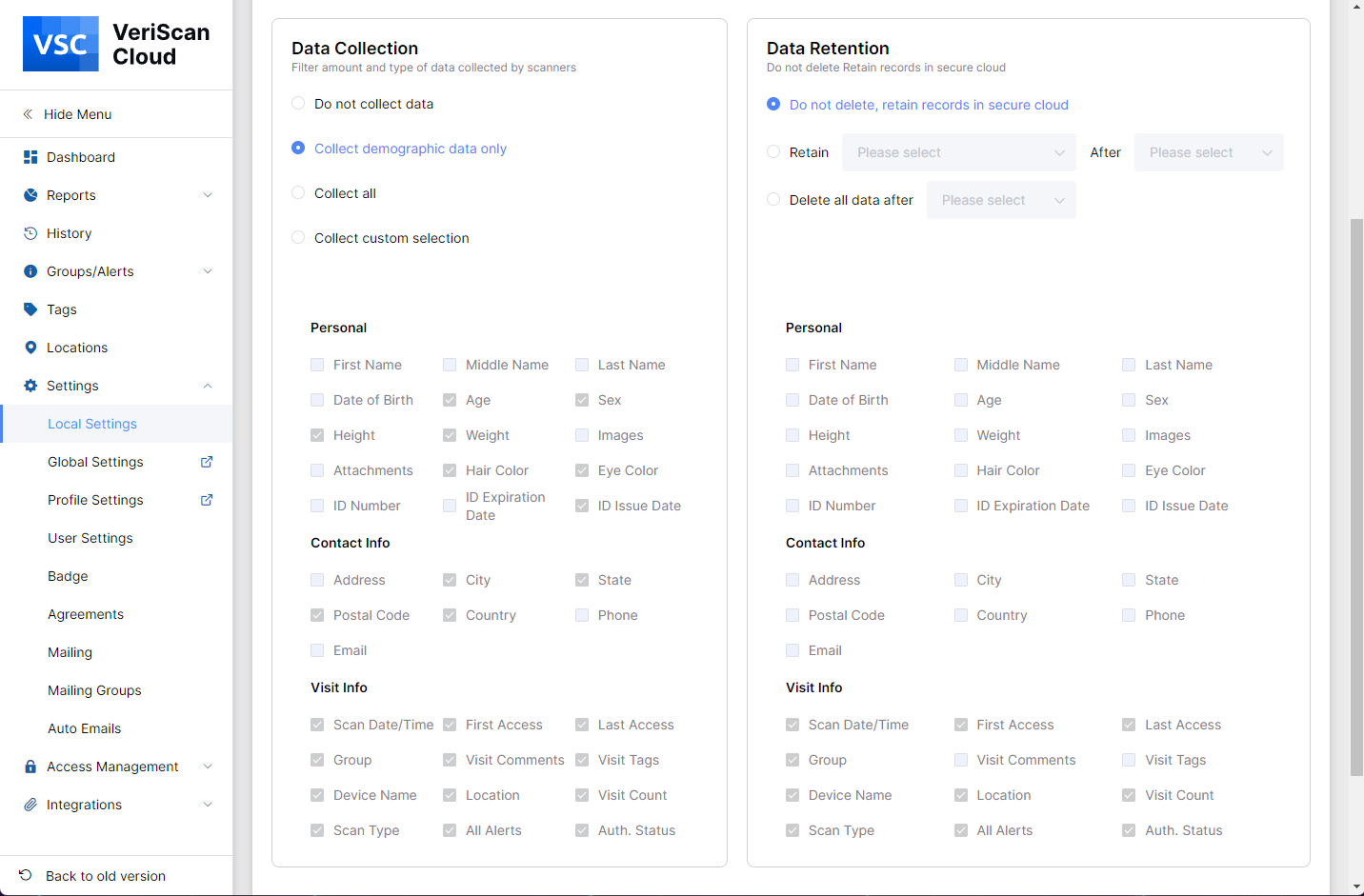Click the Tags label icon
This screenshot has width=1364, height=896.
(x=30, y=309)
